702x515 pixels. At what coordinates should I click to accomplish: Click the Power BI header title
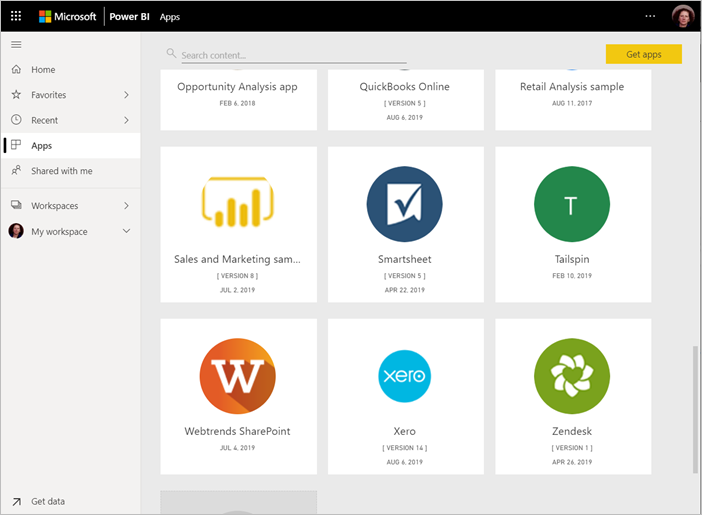tap(129, 17)
